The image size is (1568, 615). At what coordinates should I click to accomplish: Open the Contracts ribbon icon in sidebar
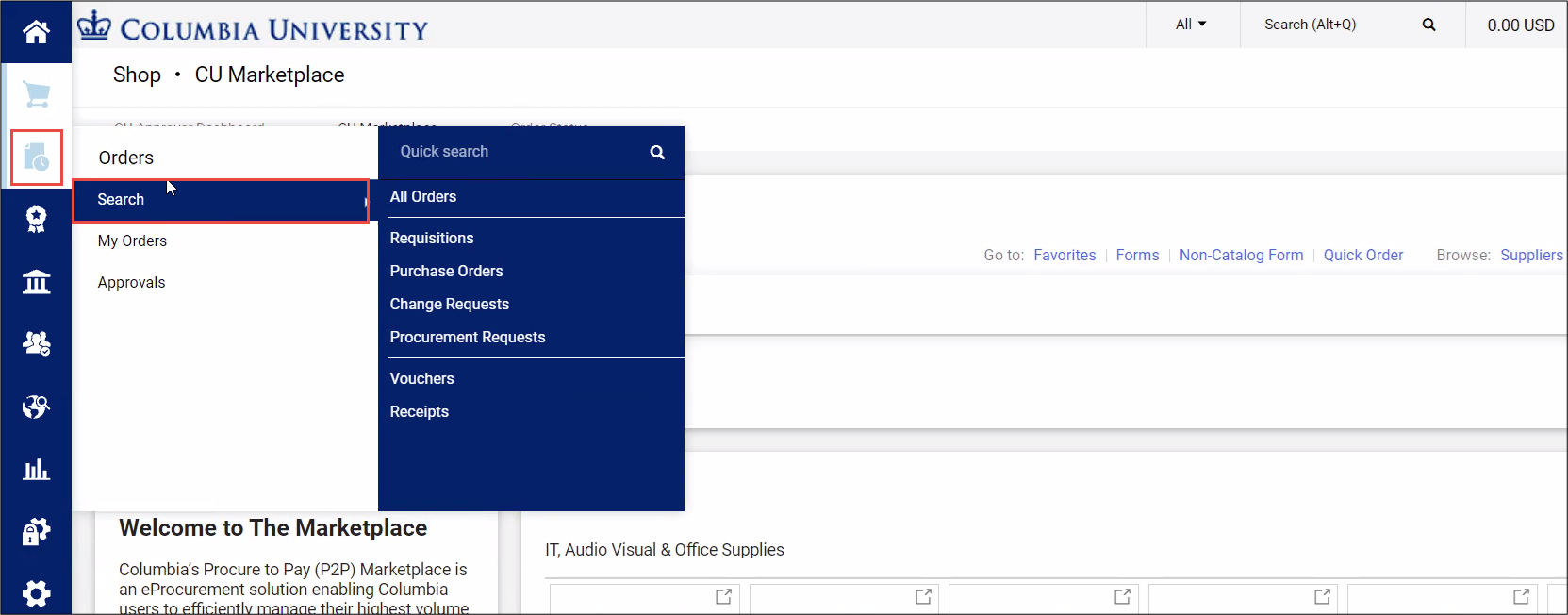(x=36, y=219)
